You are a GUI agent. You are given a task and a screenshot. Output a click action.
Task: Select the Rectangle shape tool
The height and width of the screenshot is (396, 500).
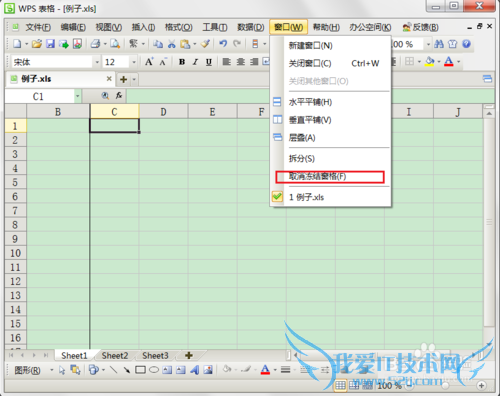140,370
